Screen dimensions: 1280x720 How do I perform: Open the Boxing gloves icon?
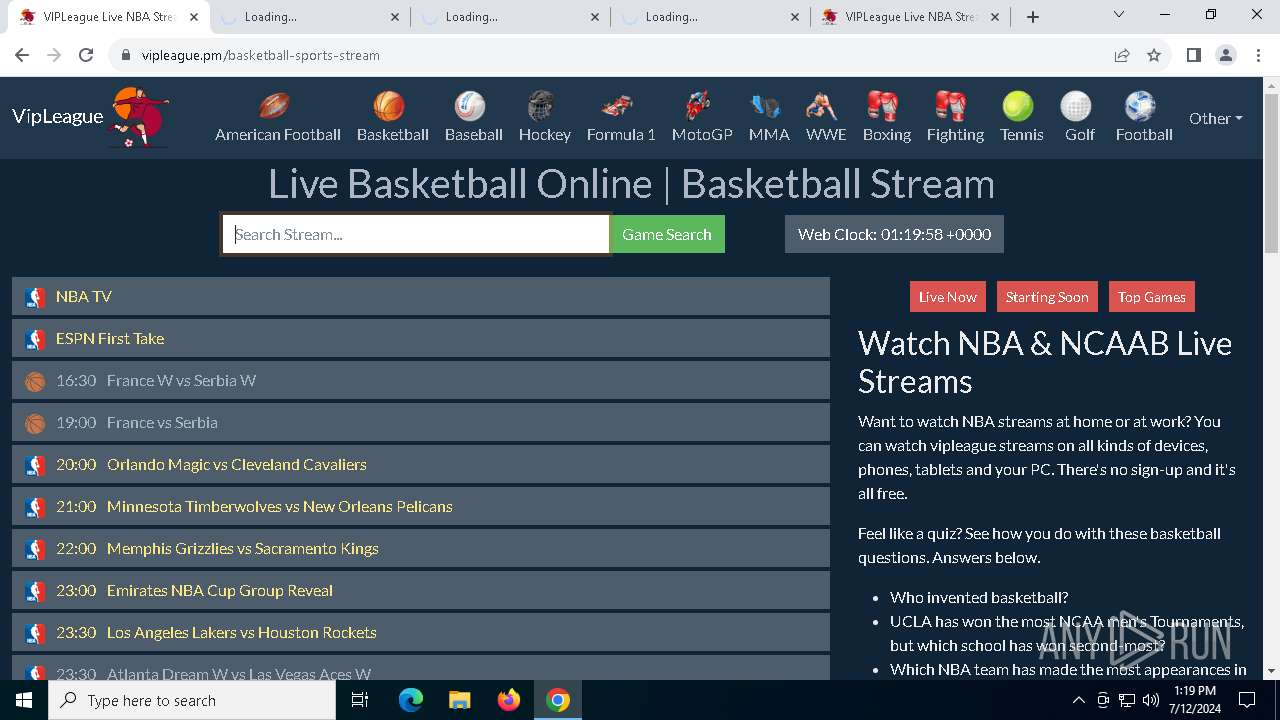pos(882,105)
